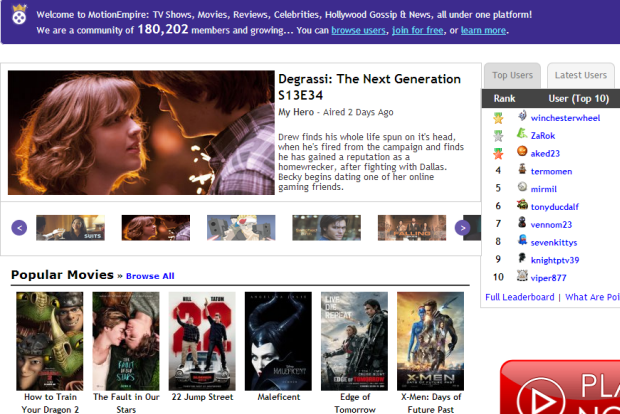Click tonyducdalf's avatar icon

tap(522, 204)
